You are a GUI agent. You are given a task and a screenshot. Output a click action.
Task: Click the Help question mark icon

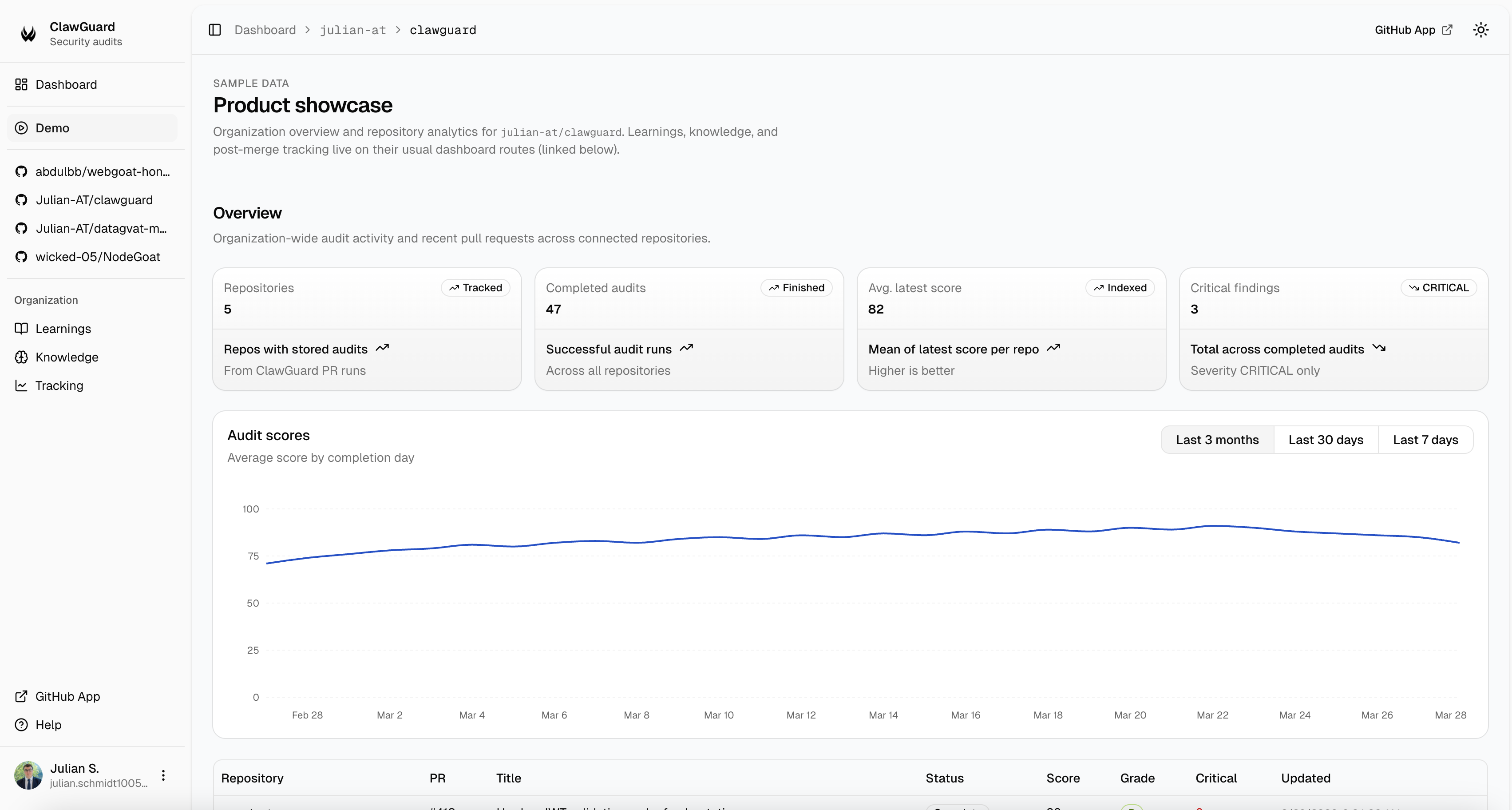(x=21, y=724)
